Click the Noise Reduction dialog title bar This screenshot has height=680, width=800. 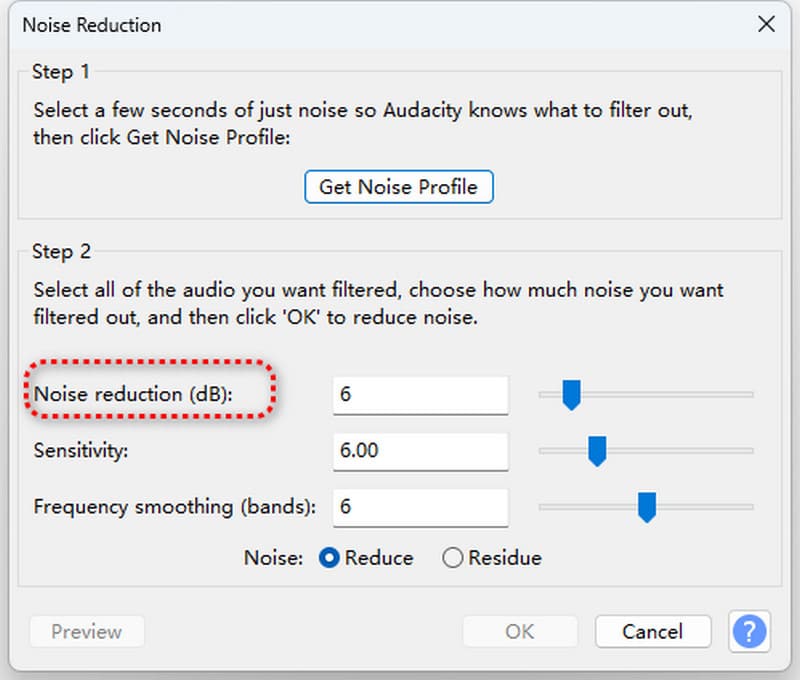click(x=400, y=24)
